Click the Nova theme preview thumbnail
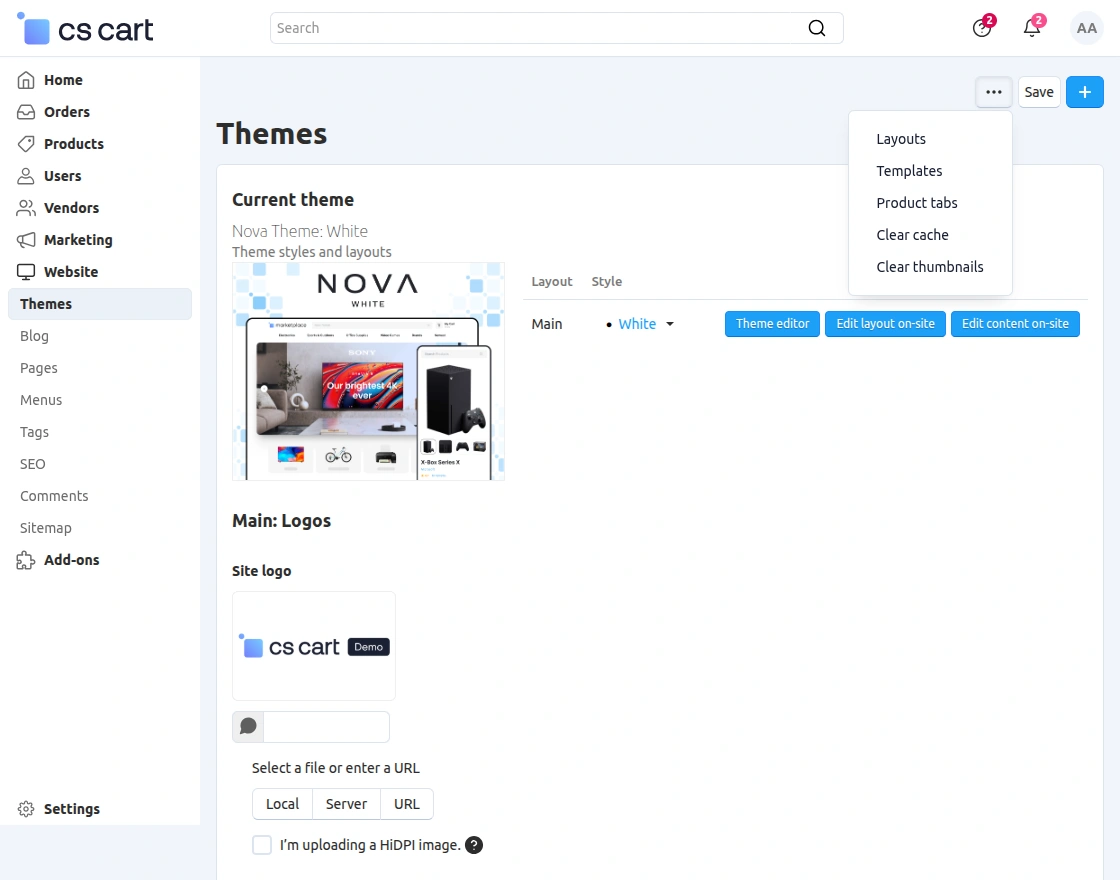Image resolution: width=1120 pixels, height=880 pixels. [x=368, y=371]
